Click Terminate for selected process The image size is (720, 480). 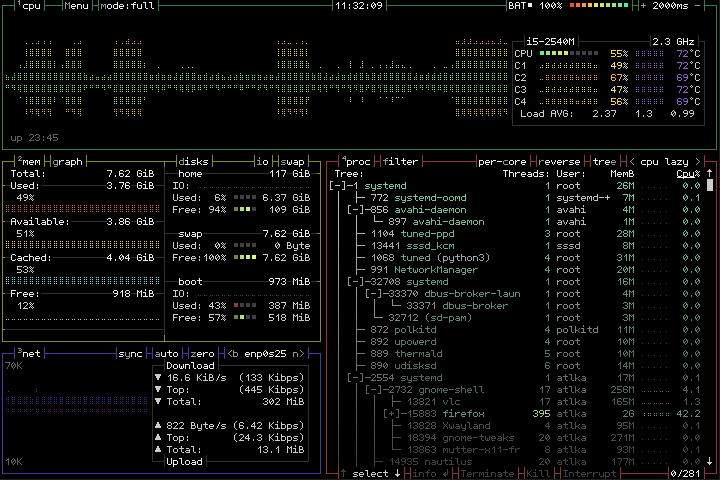point(488,473)
